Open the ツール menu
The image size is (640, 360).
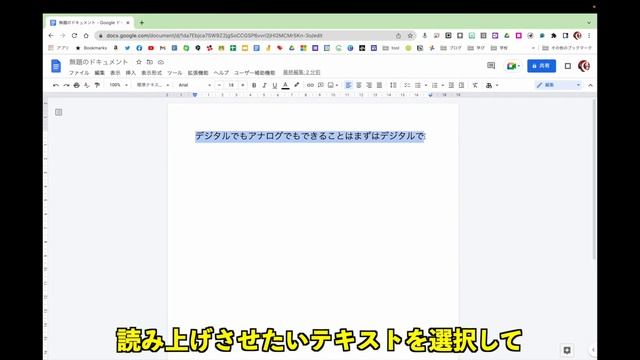[175, 73]
